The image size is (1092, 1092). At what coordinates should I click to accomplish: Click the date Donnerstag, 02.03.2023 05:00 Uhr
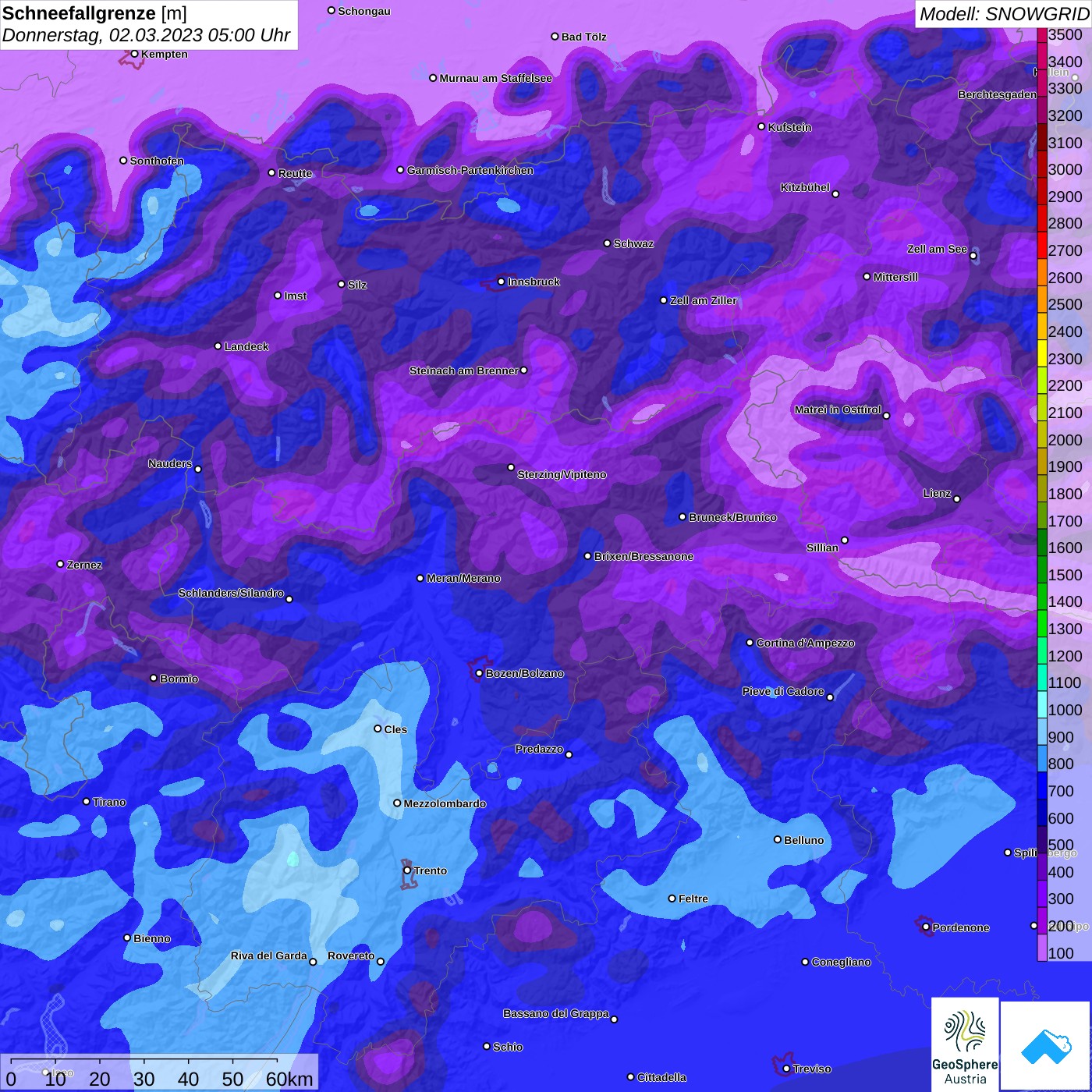tap(146, 35)
